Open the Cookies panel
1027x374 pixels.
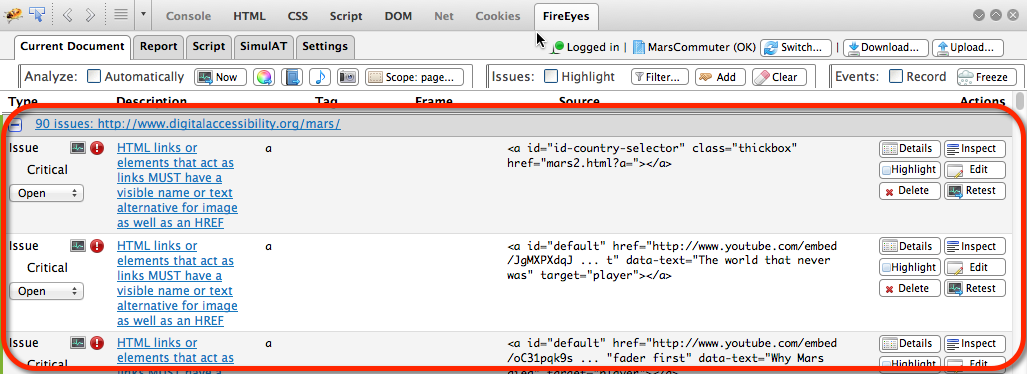pos(498,16)
